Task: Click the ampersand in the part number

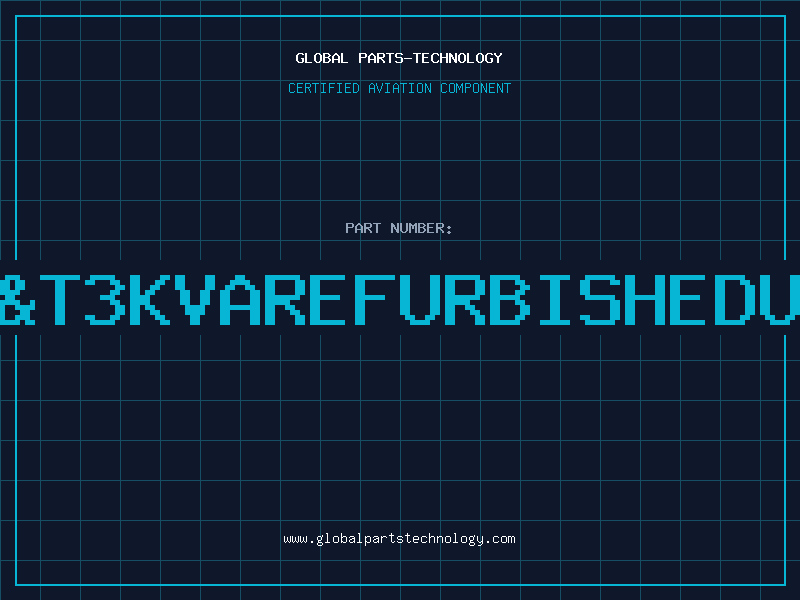Action: [x=17, y=300]
